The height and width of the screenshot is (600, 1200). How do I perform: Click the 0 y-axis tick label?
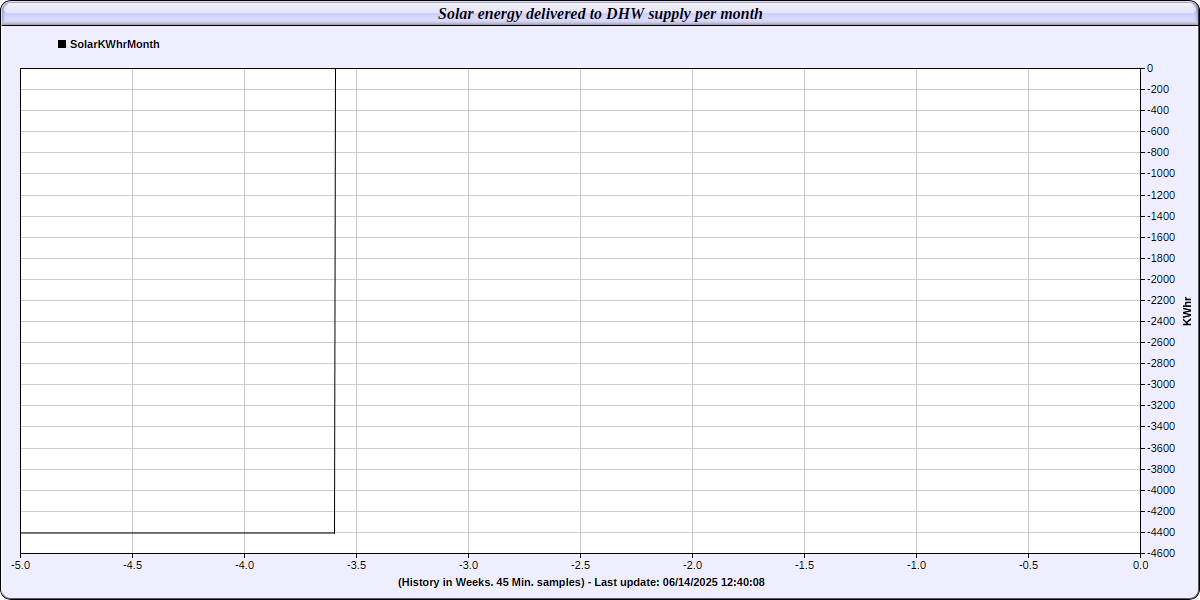1150,68
